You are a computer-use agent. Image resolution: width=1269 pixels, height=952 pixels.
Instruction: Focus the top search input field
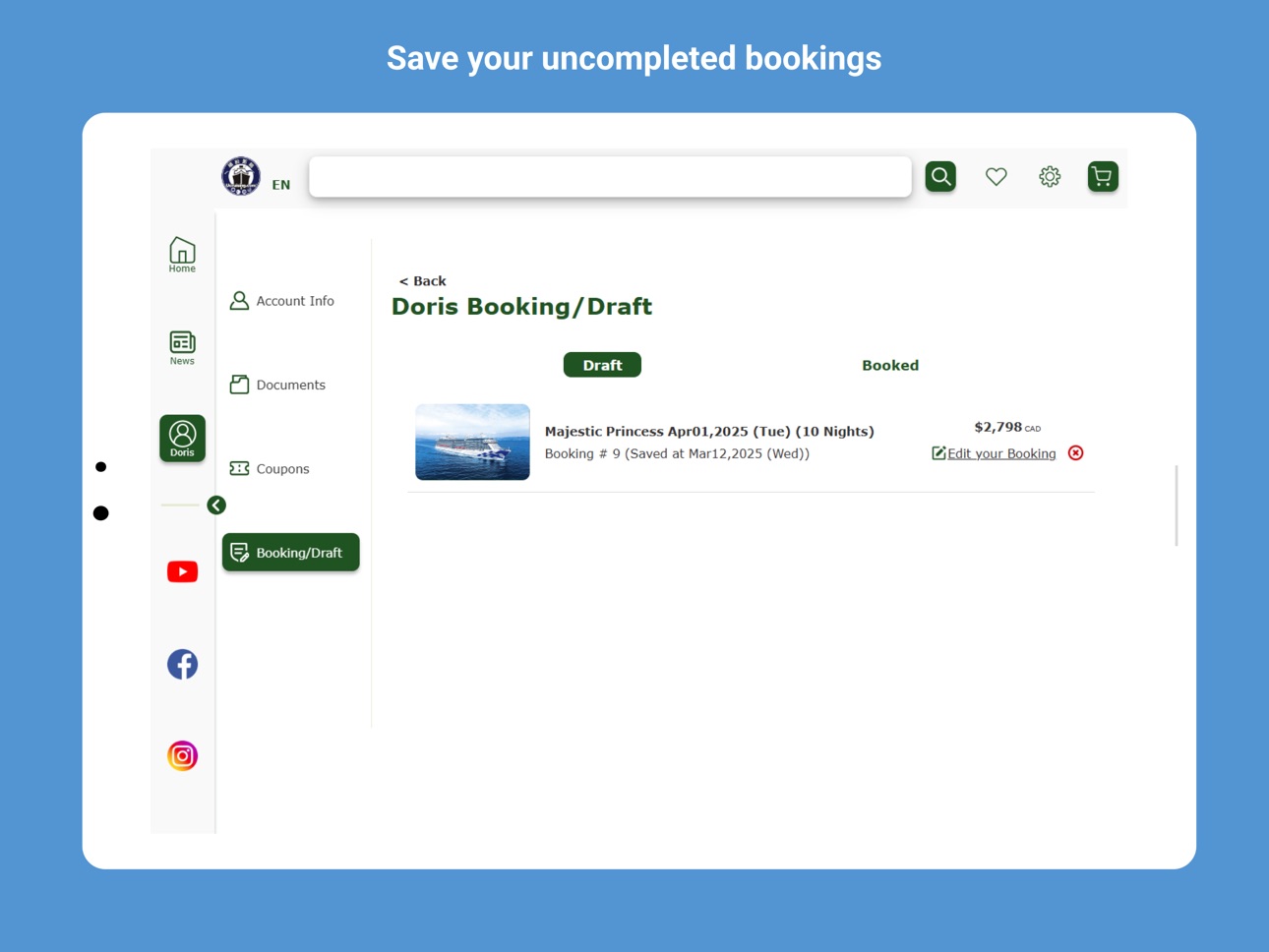[x=610, y=177]
